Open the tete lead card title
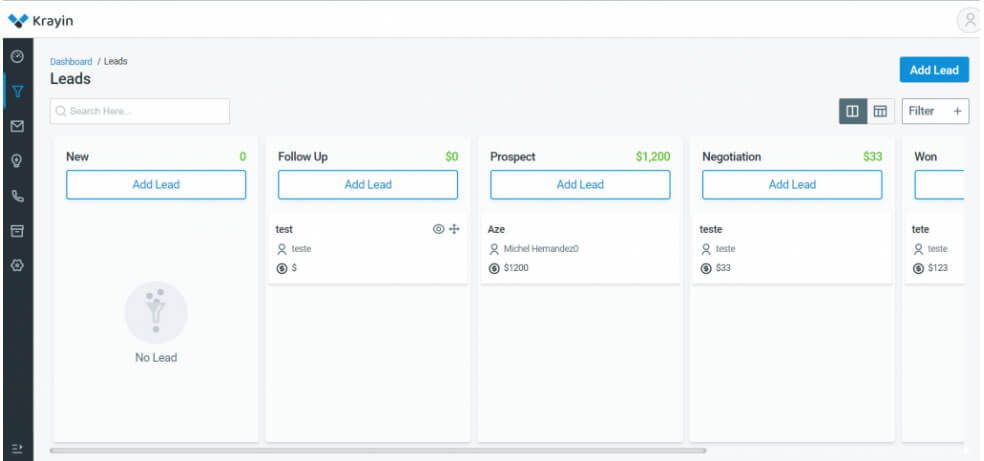The height and width of the screenshot is (461, 984). (x=921, y=230)
